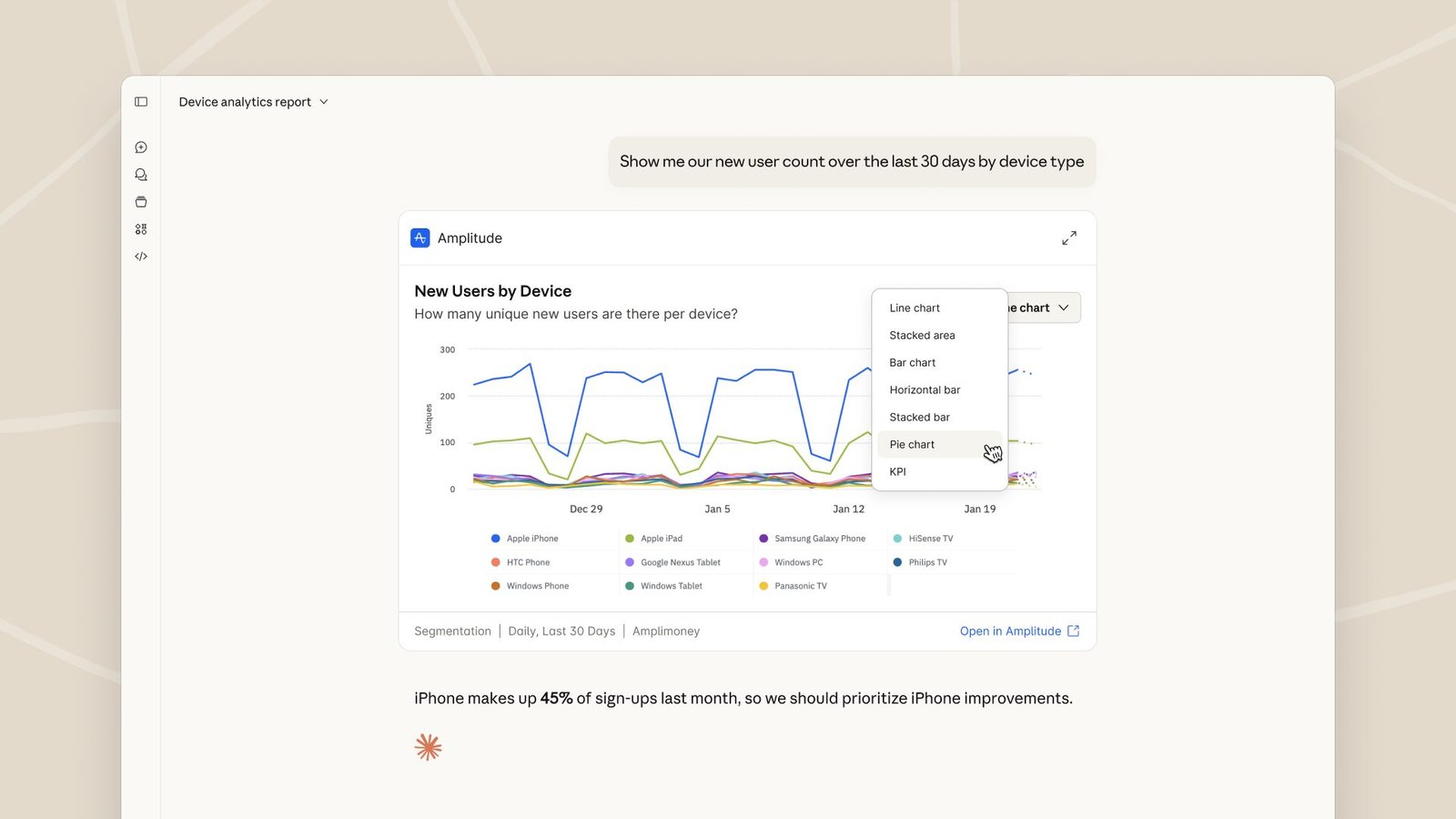Open the Device analytics report dropdown
Viewport: 1456px width, 819px height.
[x=253, y=102]
